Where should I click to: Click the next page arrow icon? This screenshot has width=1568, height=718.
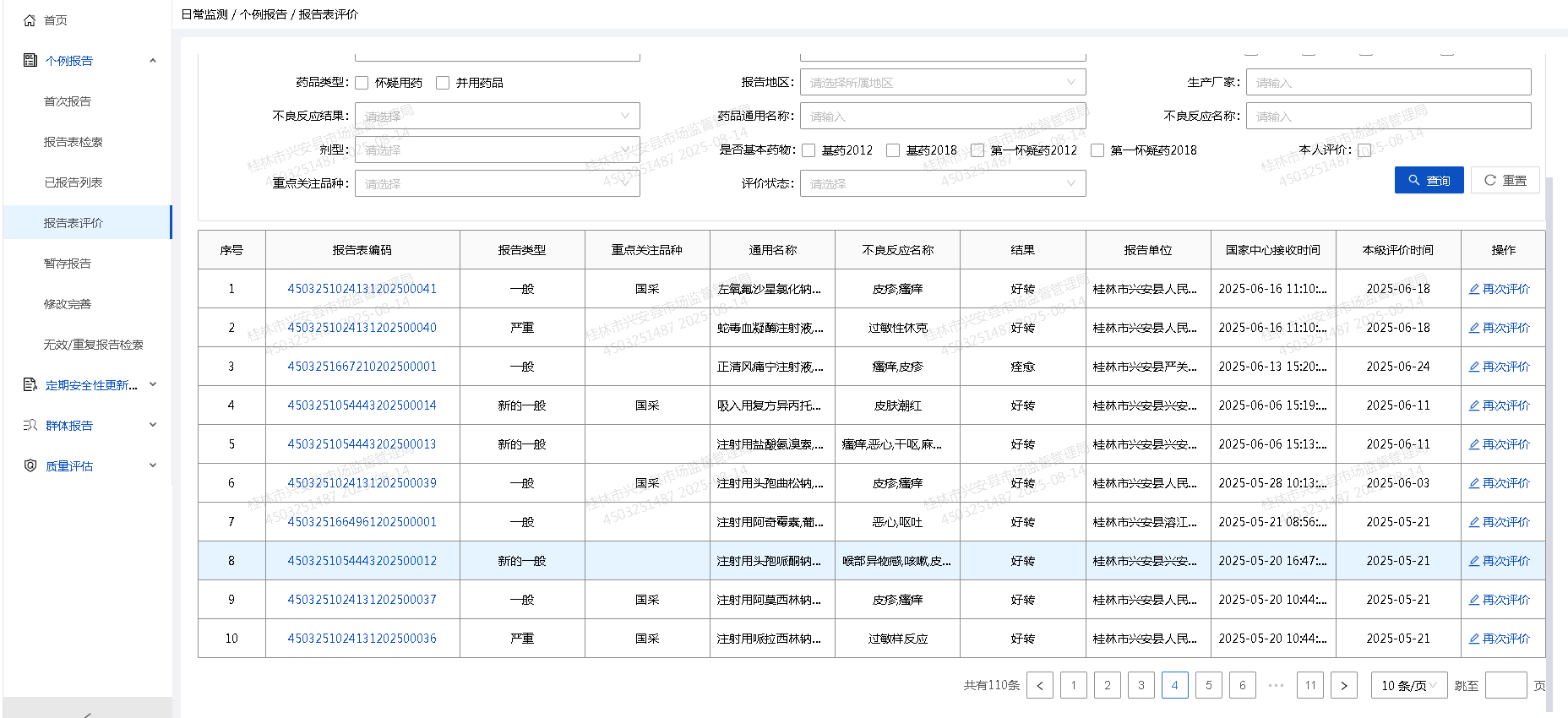pyautogui.click(x=1343, y=685)
